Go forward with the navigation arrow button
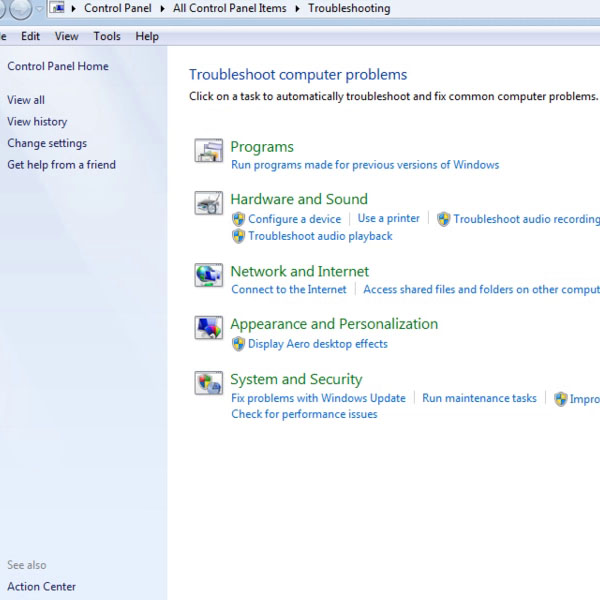This screenshot has width=600, height=600. 20,8
